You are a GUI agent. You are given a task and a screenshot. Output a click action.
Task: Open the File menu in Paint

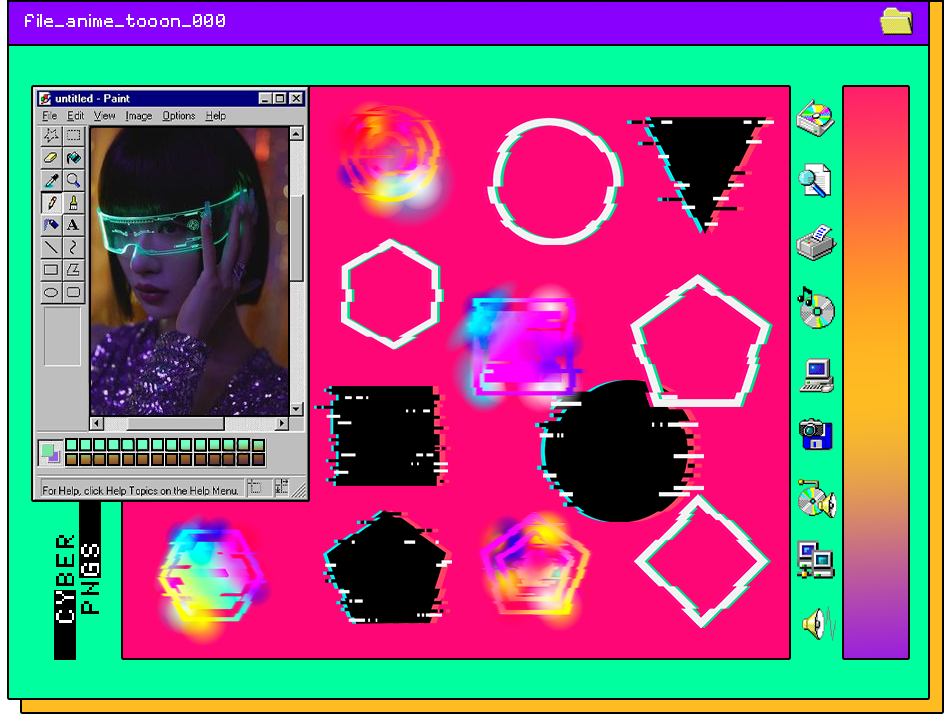[50, 116]
